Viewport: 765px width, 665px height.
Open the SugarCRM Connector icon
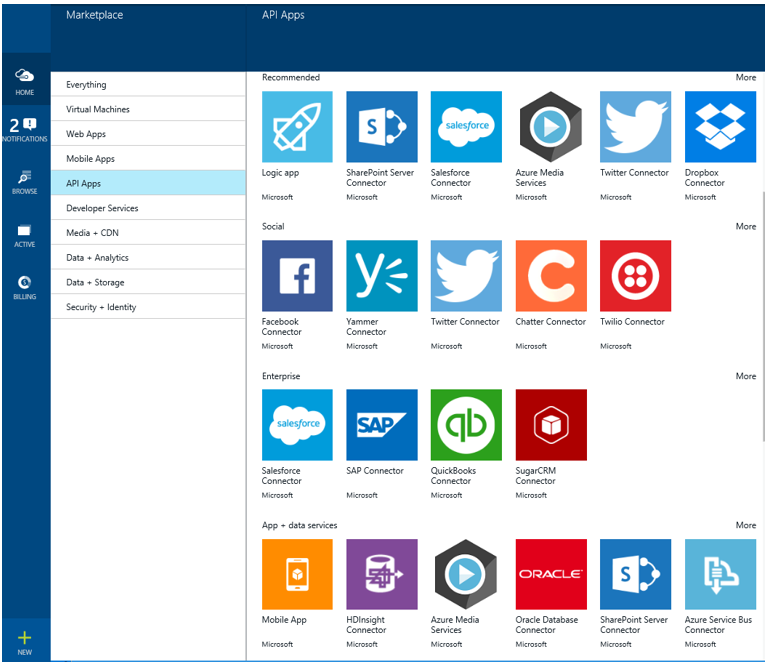[x=551, y=424]
